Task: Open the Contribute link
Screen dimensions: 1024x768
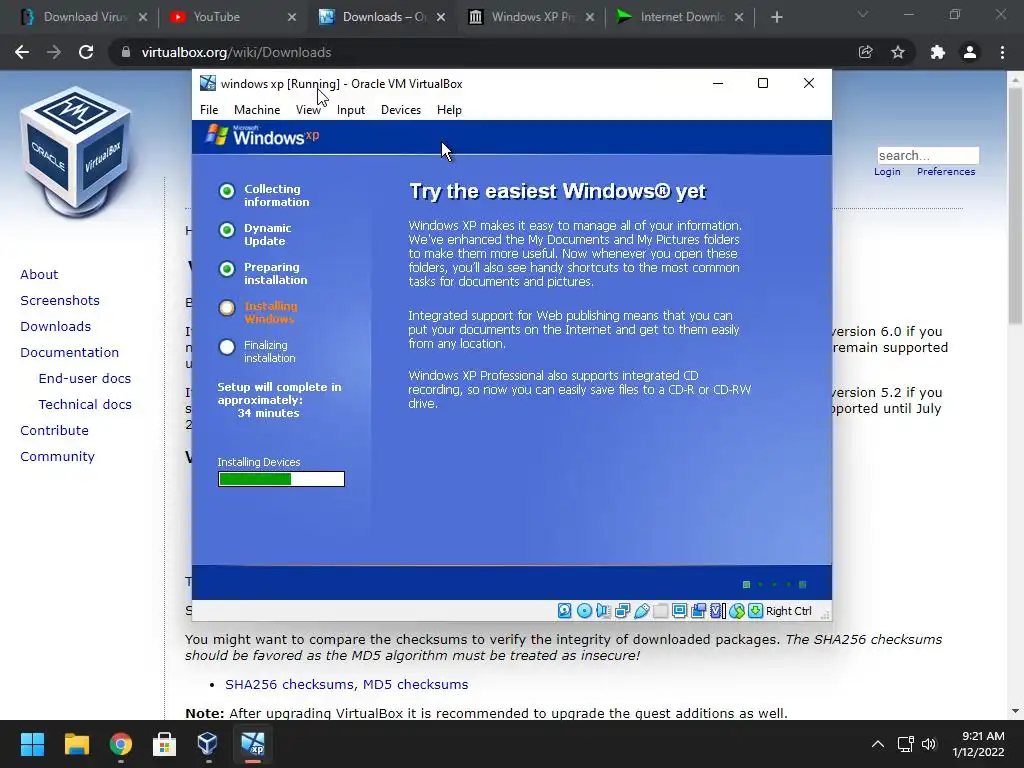Action: 54,430
